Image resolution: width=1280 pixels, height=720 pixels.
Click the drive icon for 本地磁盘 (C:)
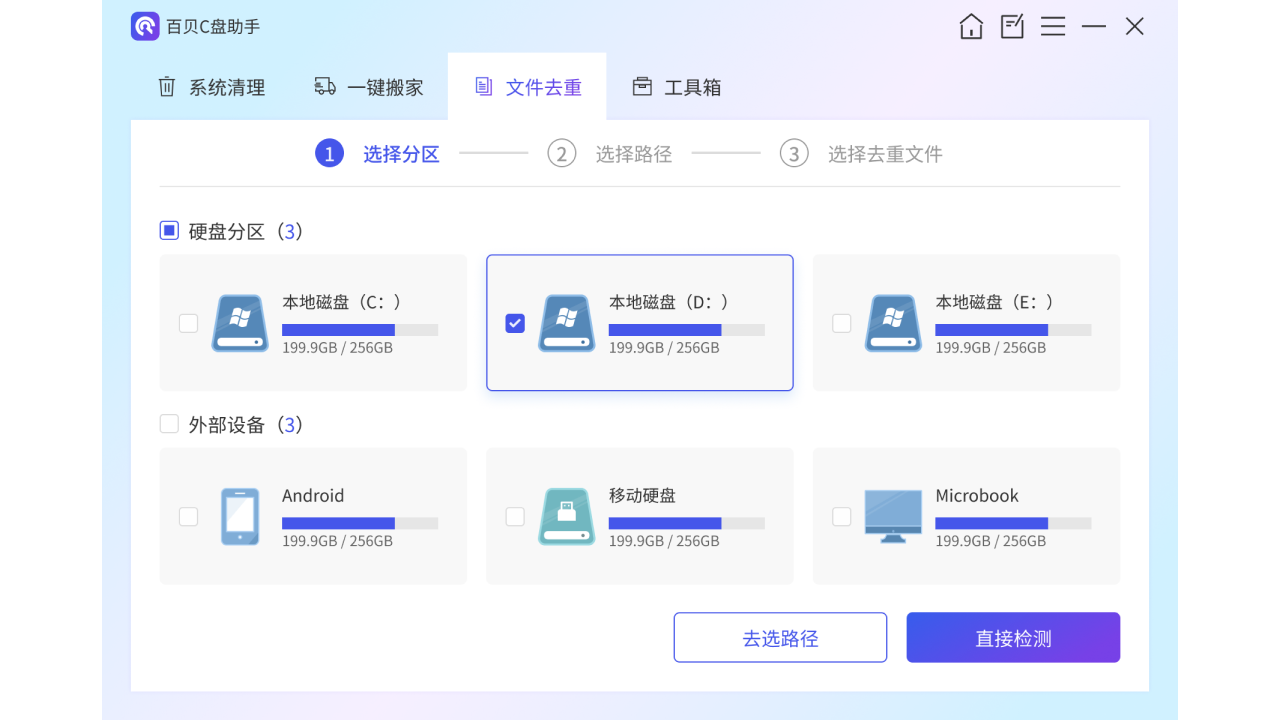coord(240,323)
